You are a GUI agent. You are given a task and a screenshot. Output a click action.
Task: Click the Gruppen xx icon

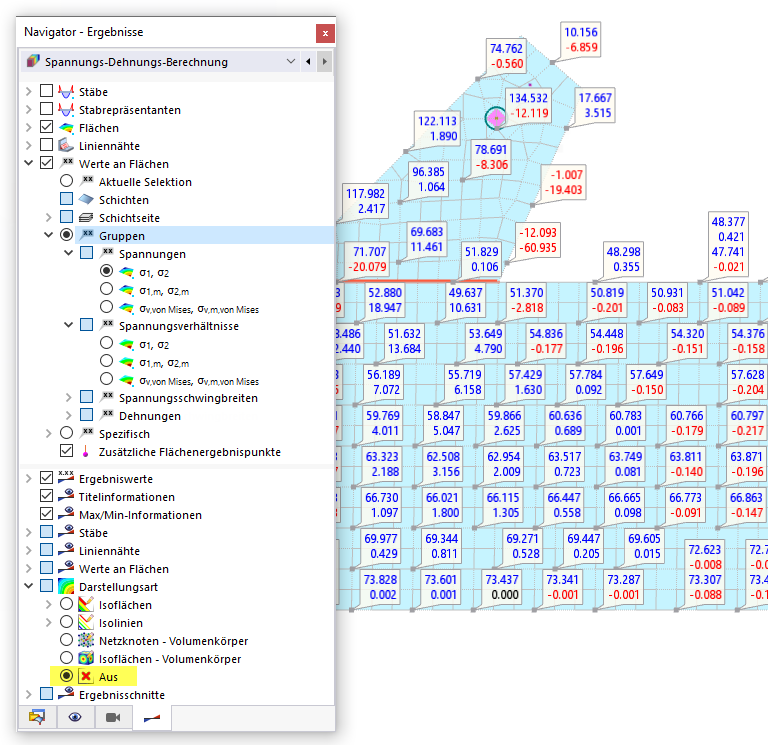(88, 234)
